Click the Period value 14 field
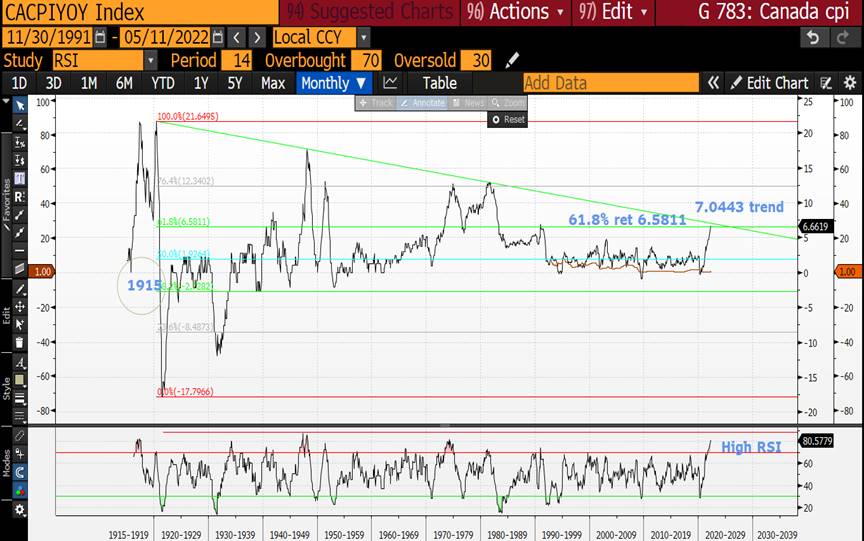The width and height of the screenshot is (864, 541). 236,60
